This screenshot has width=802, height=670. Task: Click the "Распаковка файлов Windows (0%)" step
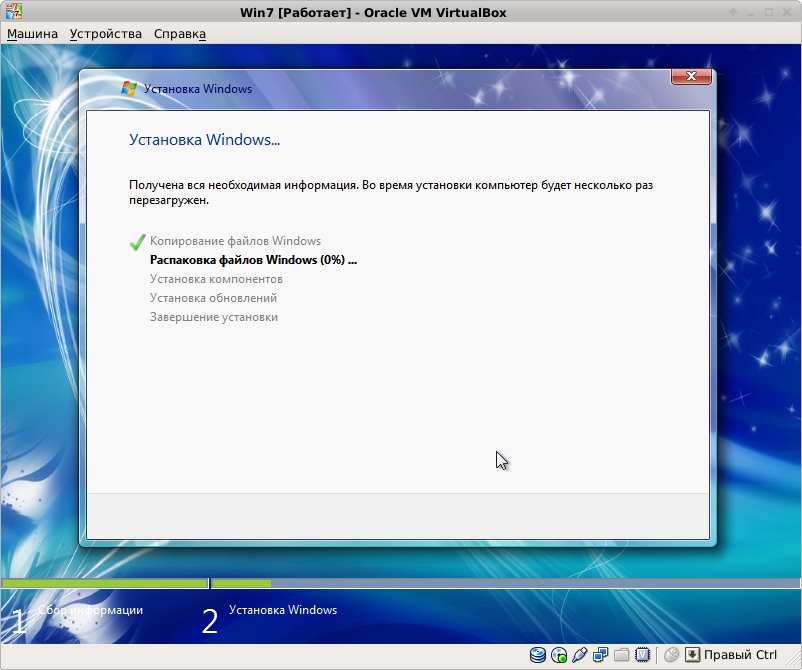point(253,260)
